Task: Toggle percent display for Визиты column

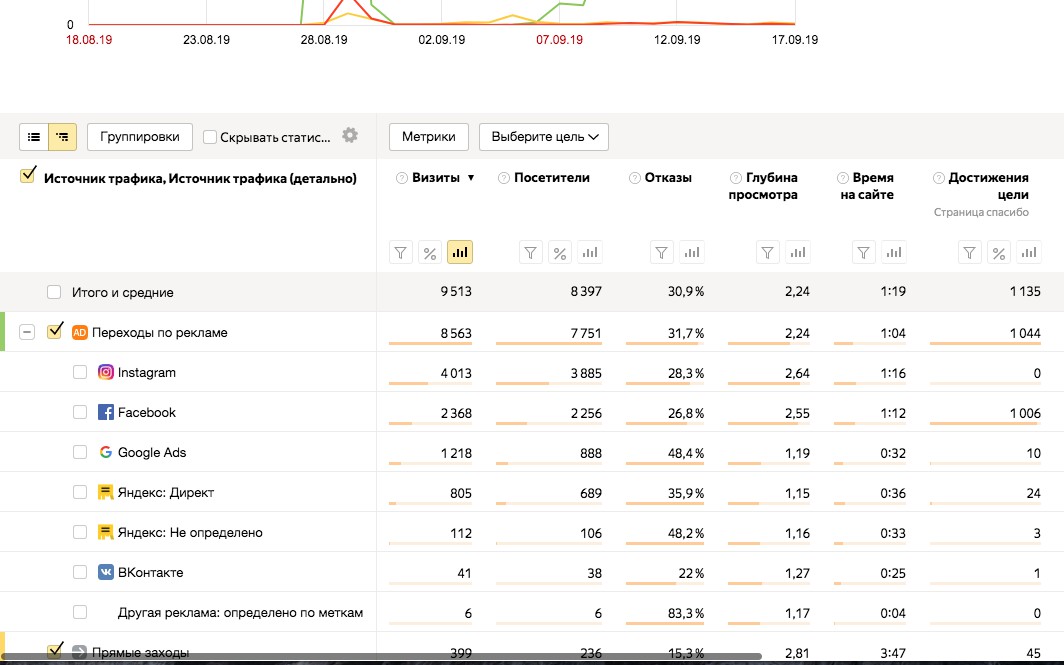Action: pos(430,253)
